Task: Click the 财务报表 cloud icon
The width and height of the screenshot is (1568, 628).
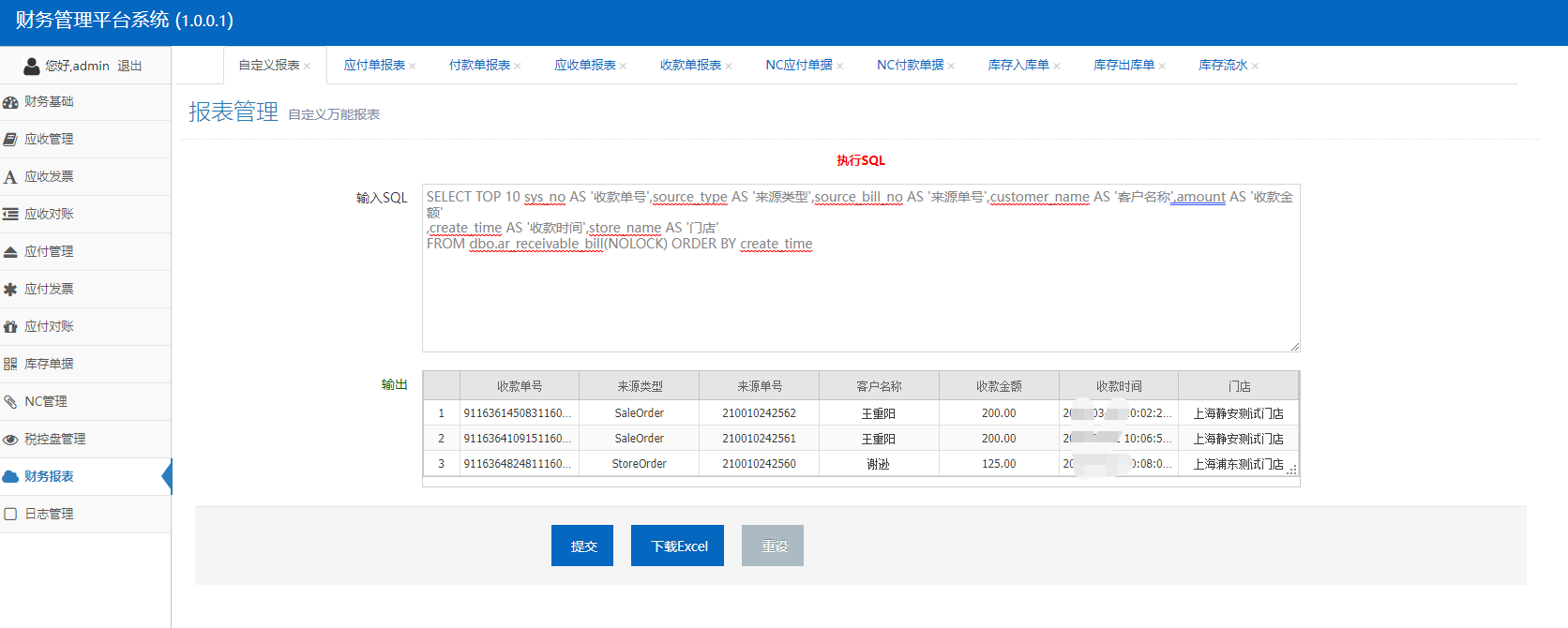Action: pos(10,477)
